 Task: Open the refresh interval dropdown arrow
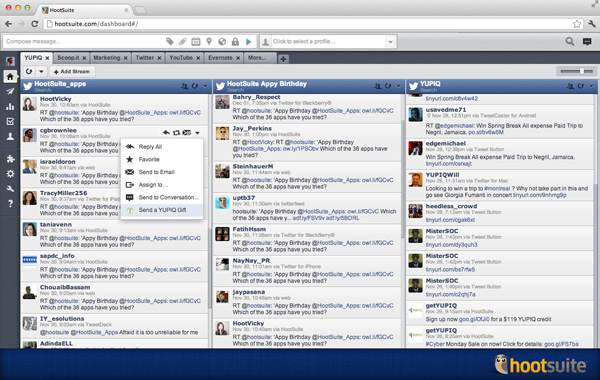(41, 71)
